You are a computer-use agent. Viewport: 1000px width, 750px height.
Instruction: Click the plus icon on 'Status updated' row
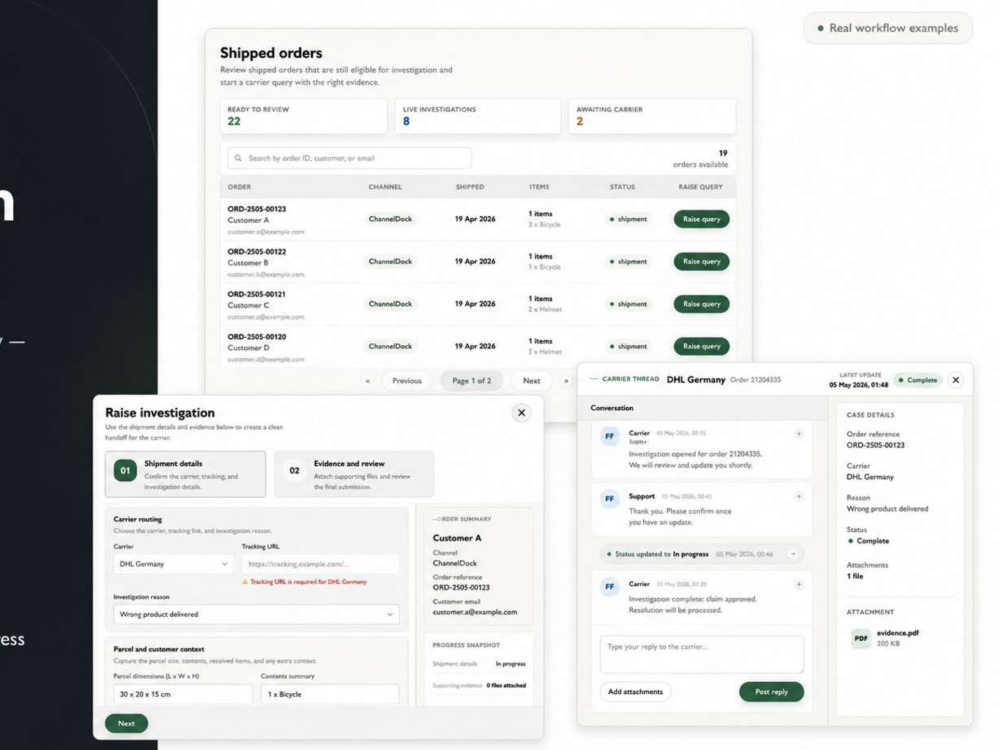[793, 554]
